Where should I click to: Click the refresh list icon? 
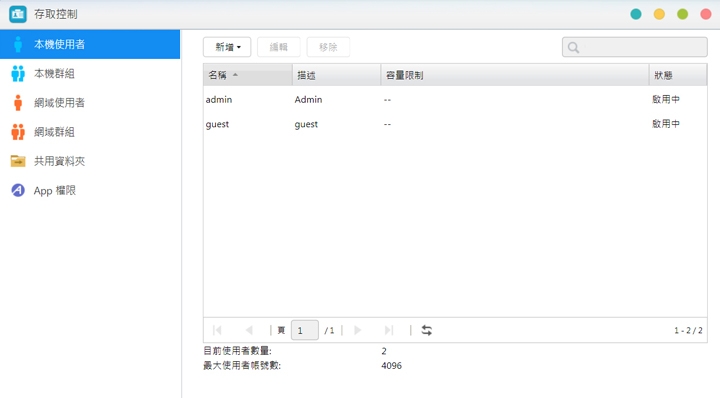(427, 330)
